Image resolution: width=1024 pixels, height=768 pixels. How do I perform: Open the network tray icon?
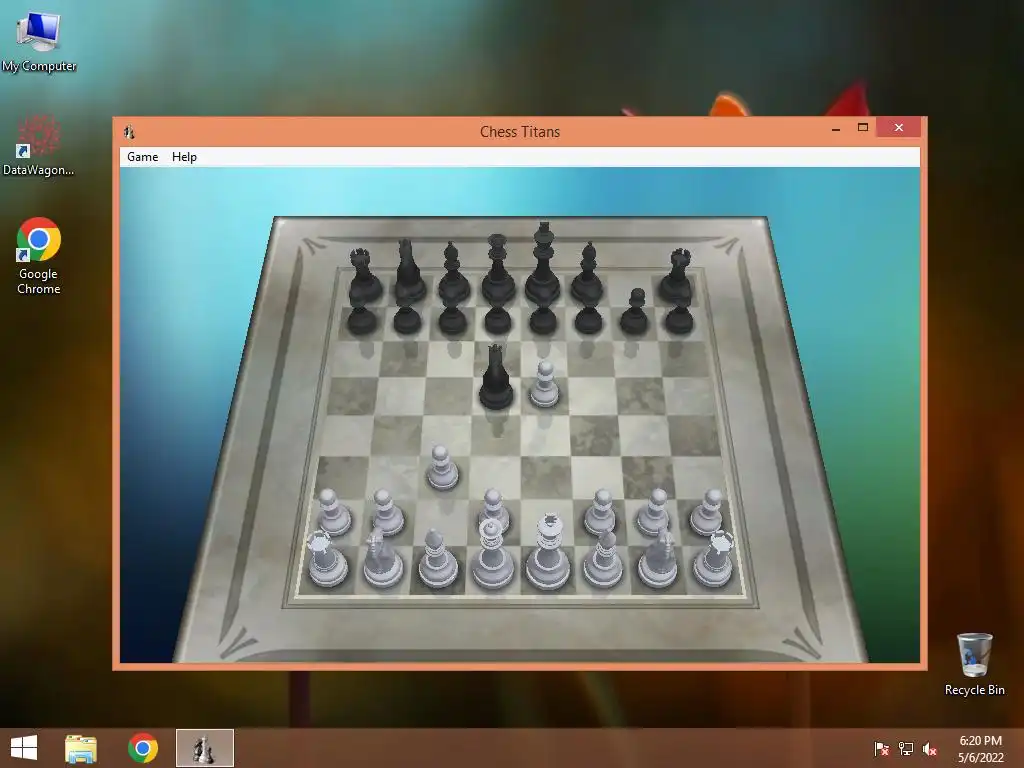[x=906, y=749]
